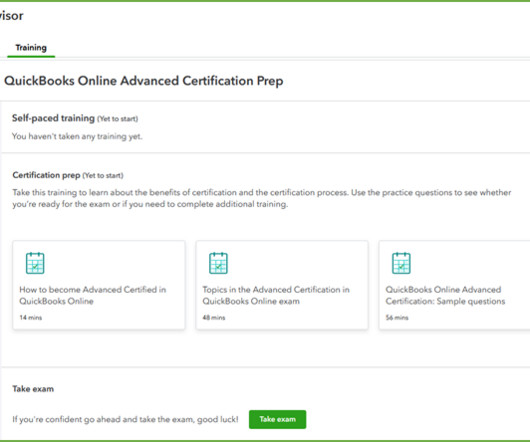
Task: Click calendar icon on Sample questions card
Action: point(401,263)
